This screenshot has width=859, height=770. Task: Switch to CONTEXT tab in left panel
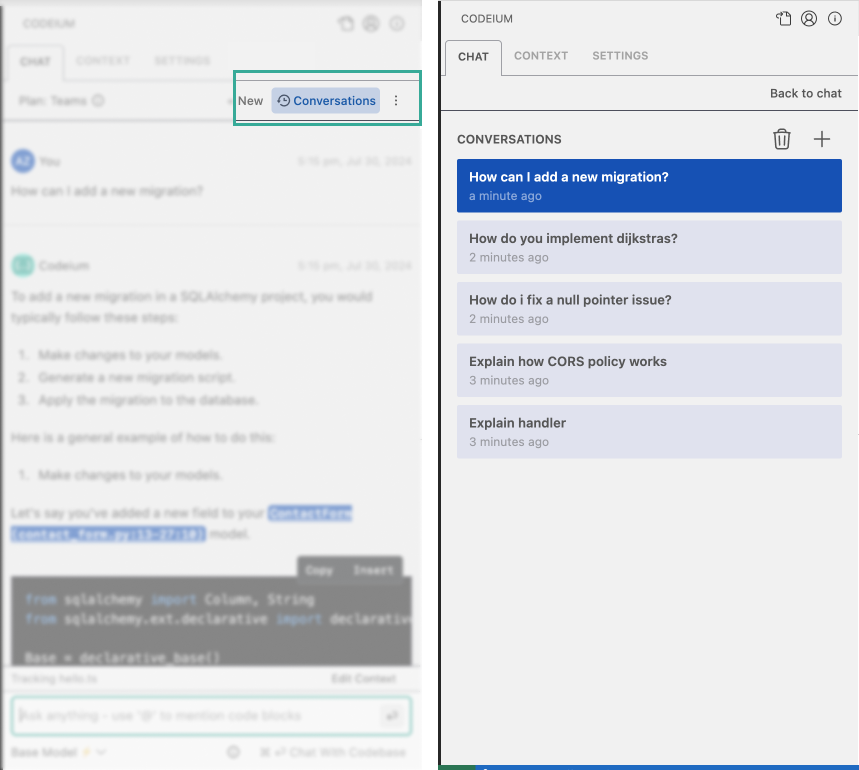pyautogui.click(x=103, y=60)
